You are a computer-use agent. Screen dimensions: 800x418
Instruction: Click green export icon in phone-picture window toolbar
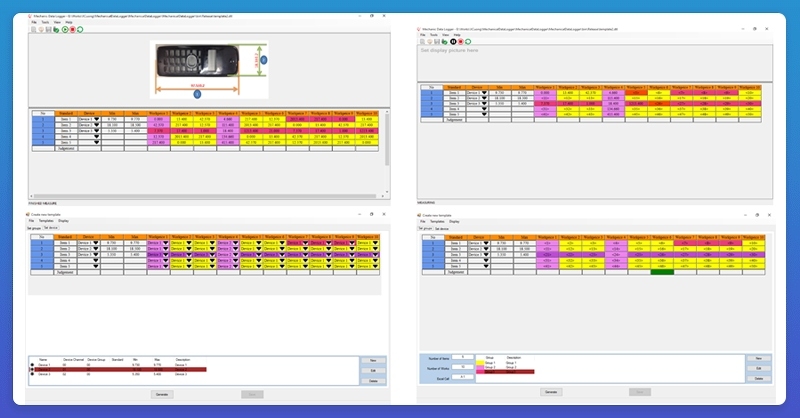(x=56, y=30)
